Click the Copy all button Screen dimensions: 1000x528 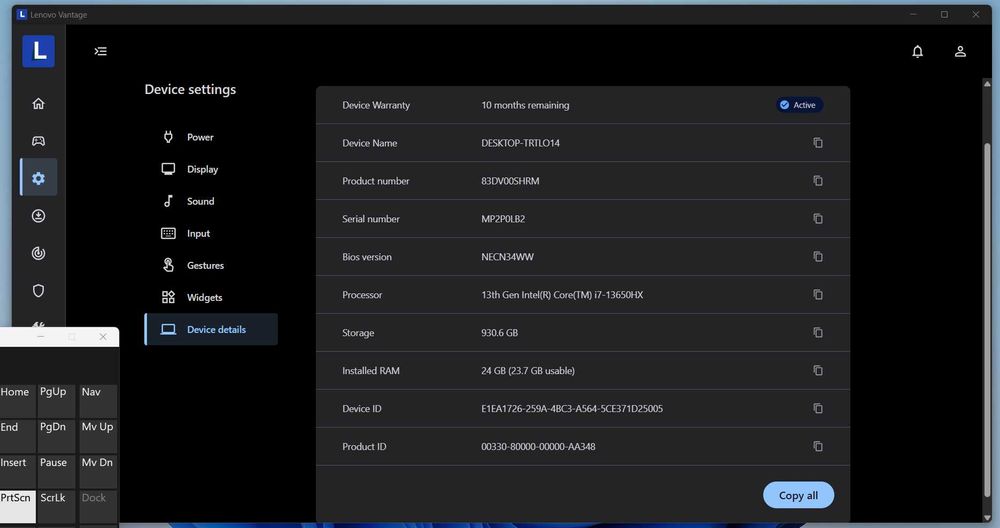pos(798,495)
